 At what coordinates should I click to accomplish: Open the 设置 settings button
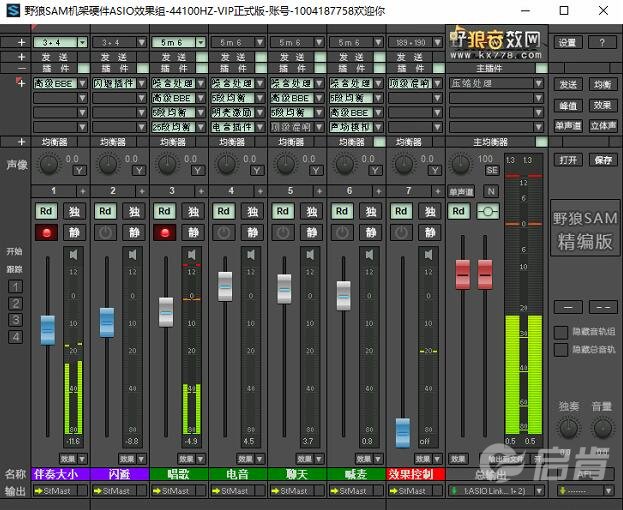(x=568, y=42)
